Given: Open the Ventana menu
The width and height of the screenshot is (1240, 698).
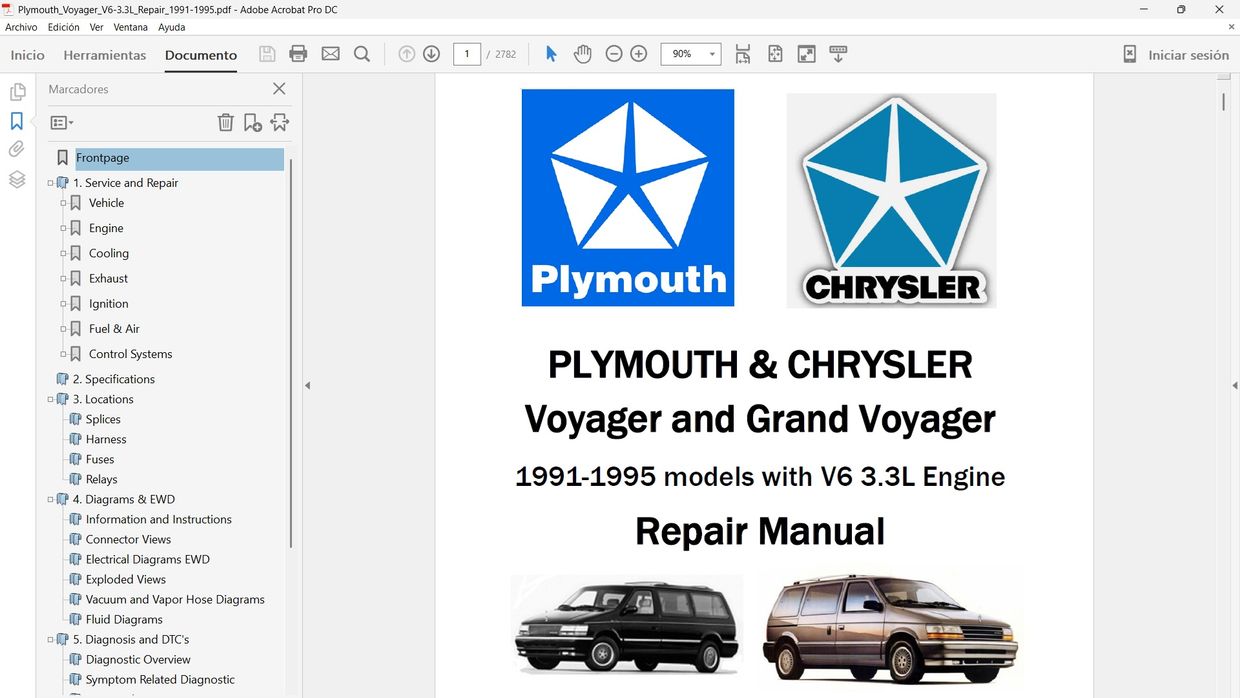Looking at the screenshot, I should (130, 27).
